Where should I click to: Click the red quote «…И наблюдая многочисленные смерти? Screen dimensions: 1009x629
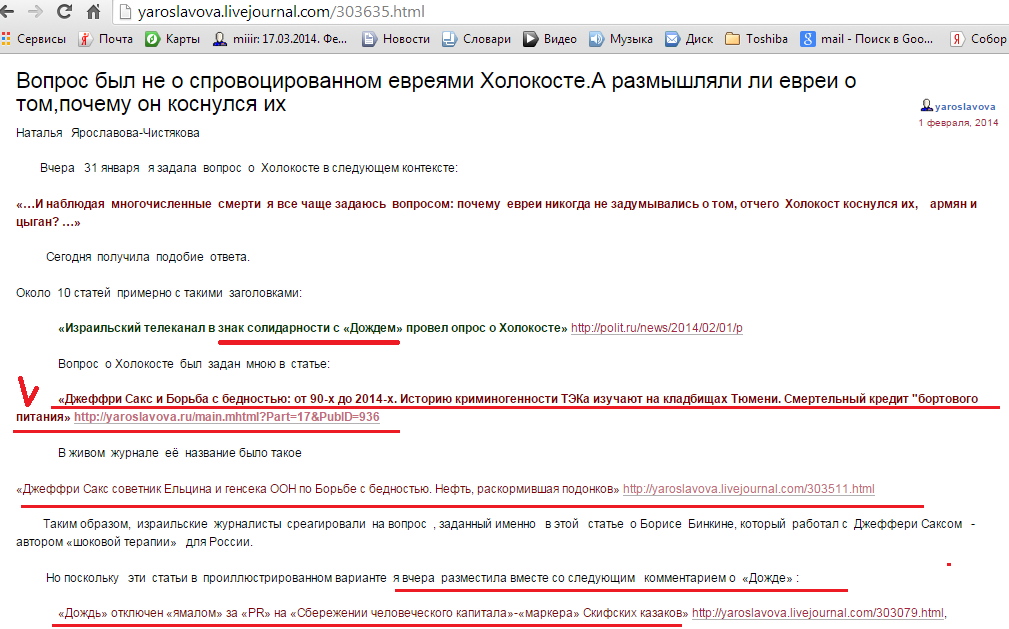pos(496,212)
